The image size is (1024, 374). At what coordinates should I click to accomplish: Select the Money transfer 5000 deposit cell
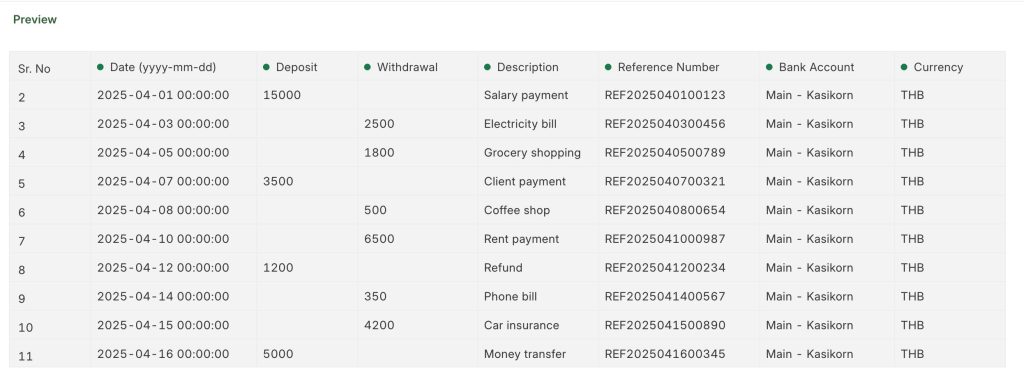[278, 354]
